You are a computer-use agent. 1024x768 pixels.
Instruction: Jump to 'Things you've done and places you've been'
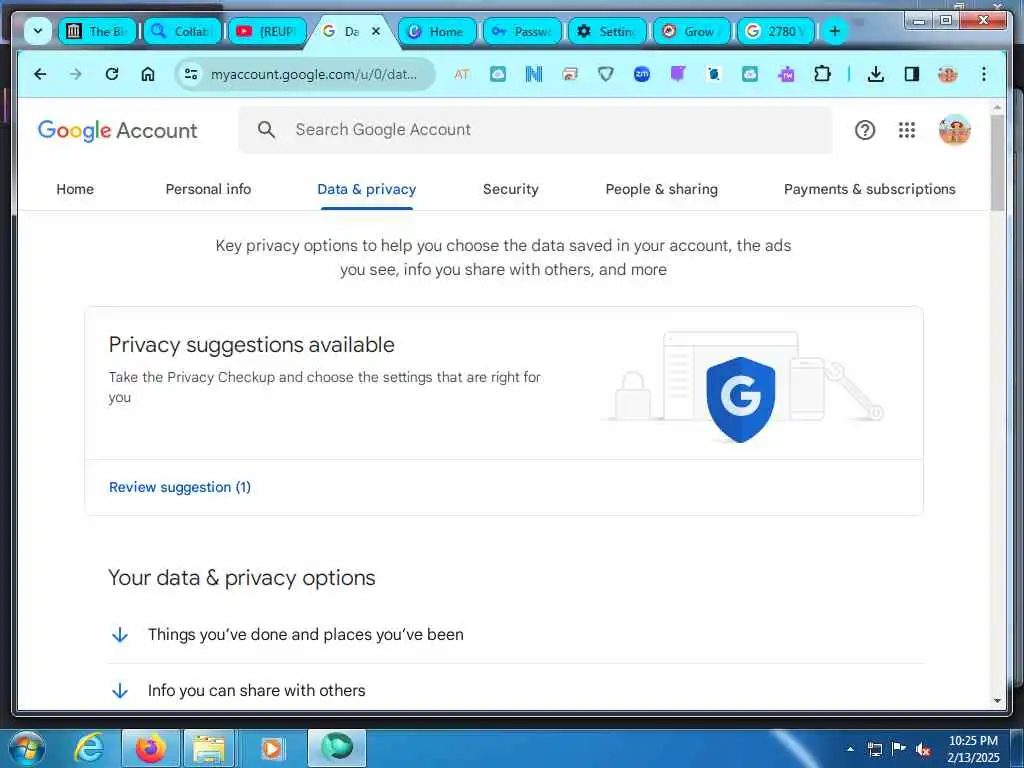point(306,635)
